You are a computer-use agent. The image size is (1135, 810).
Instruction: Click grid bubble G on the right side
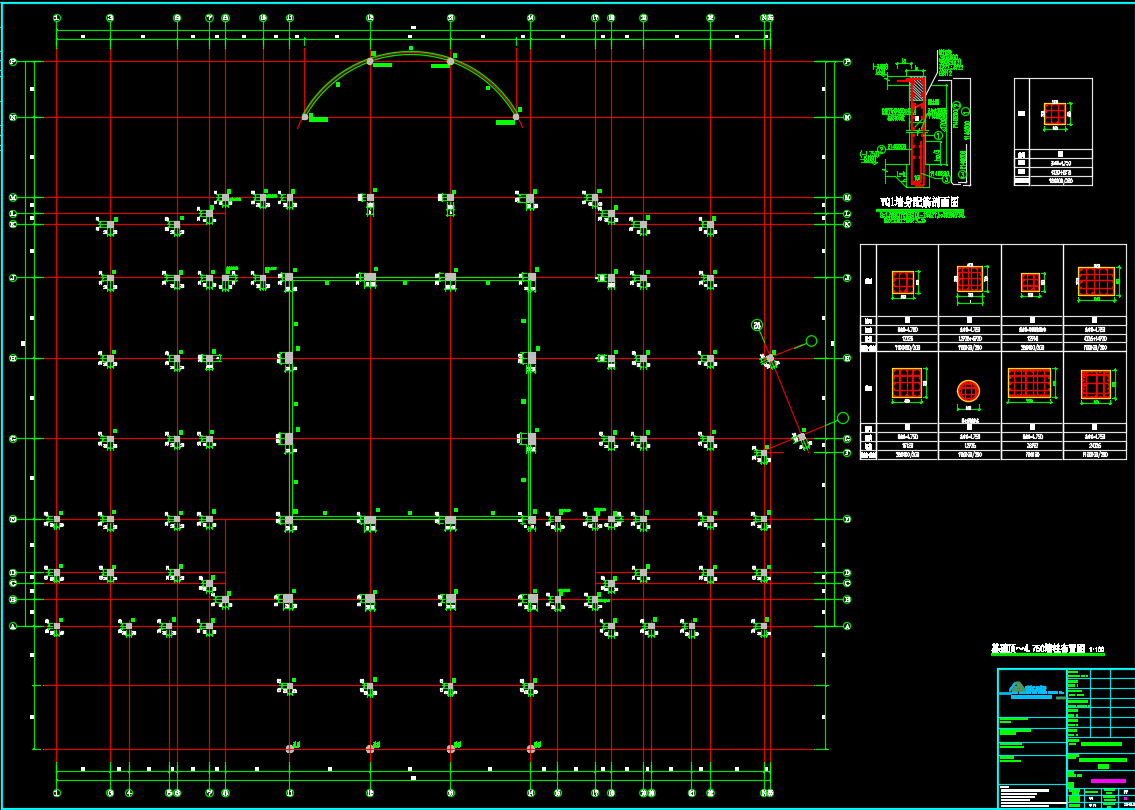[847, 439]
